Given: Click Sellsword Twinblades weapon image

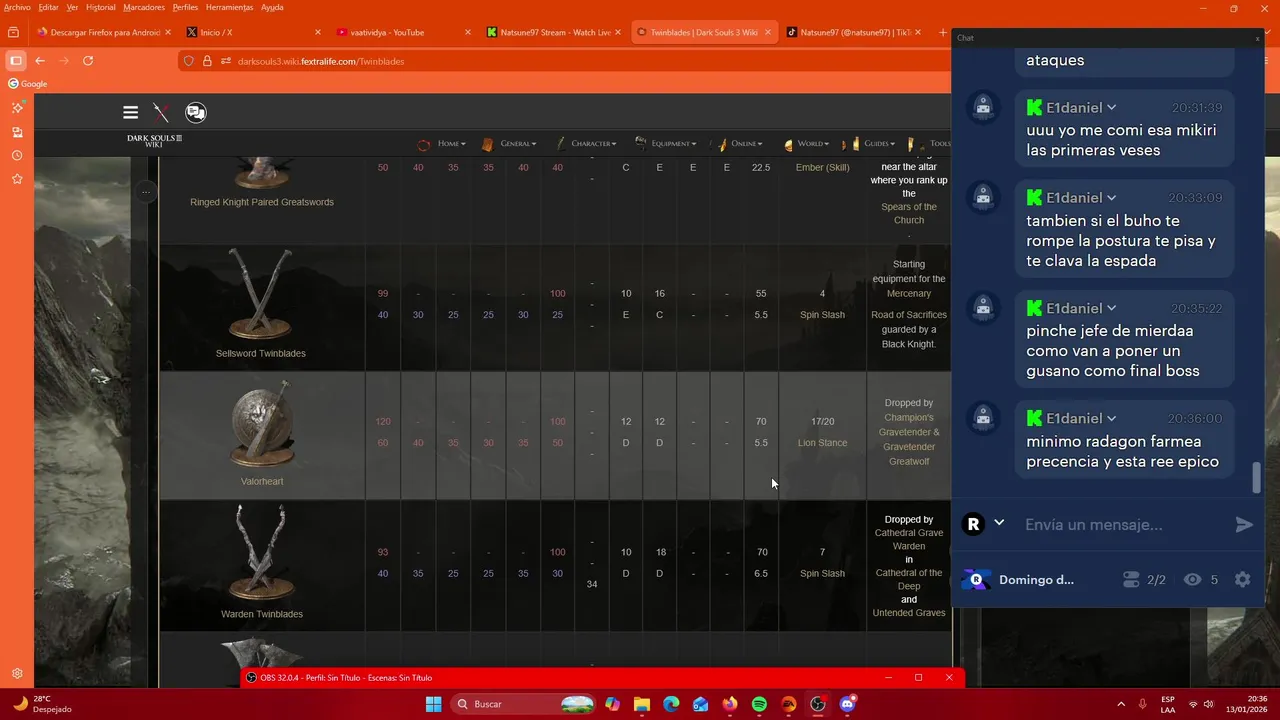Looking at the screenshot, I should [261, 295].
